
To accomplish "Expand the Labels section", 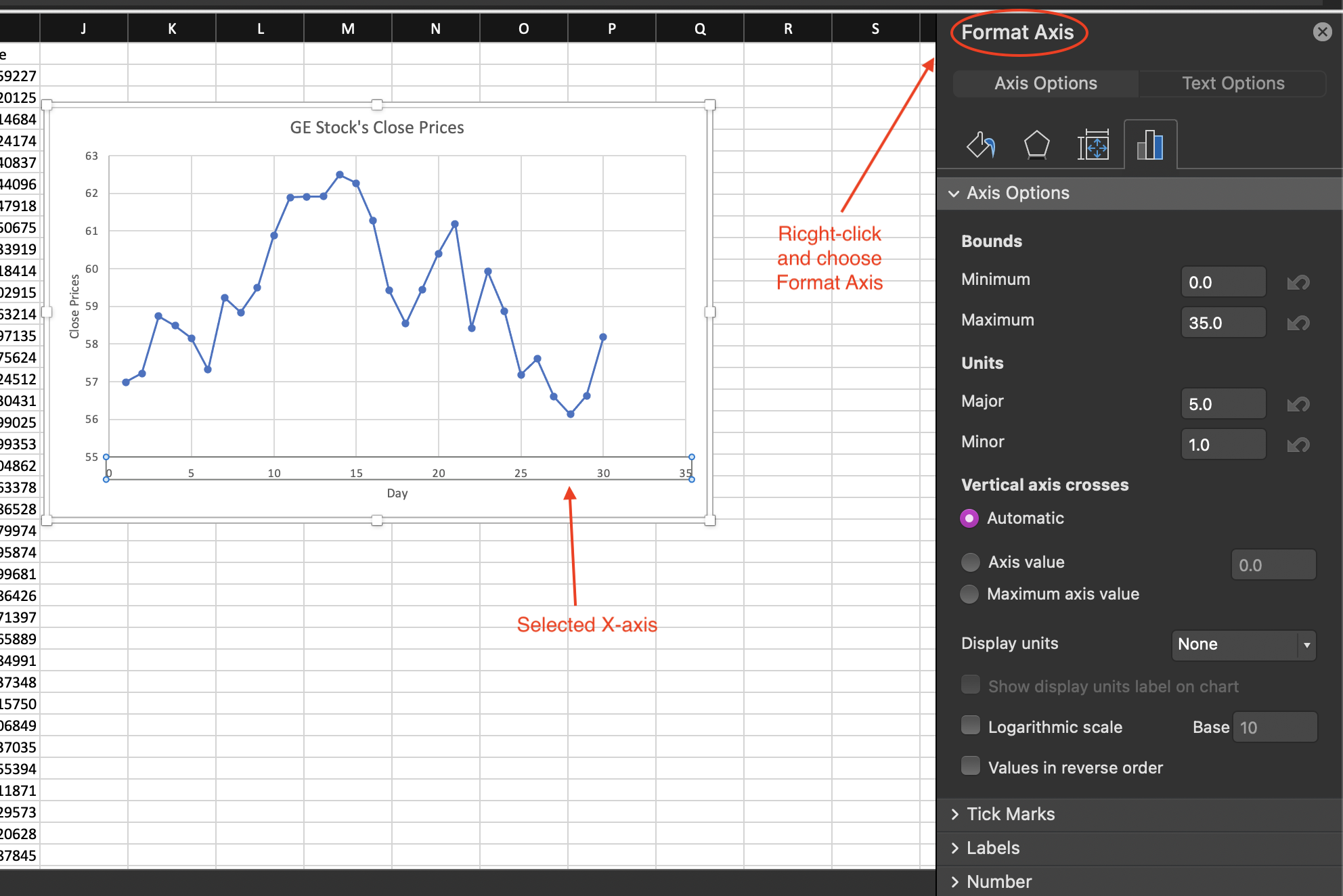I will 992,848.
